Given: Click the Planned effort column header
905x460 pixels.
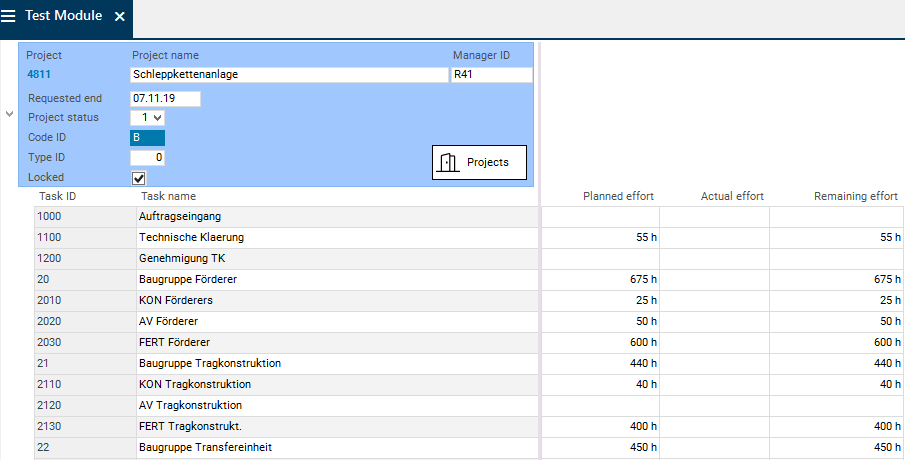Looking at the screenshot, I should point(619,196).
